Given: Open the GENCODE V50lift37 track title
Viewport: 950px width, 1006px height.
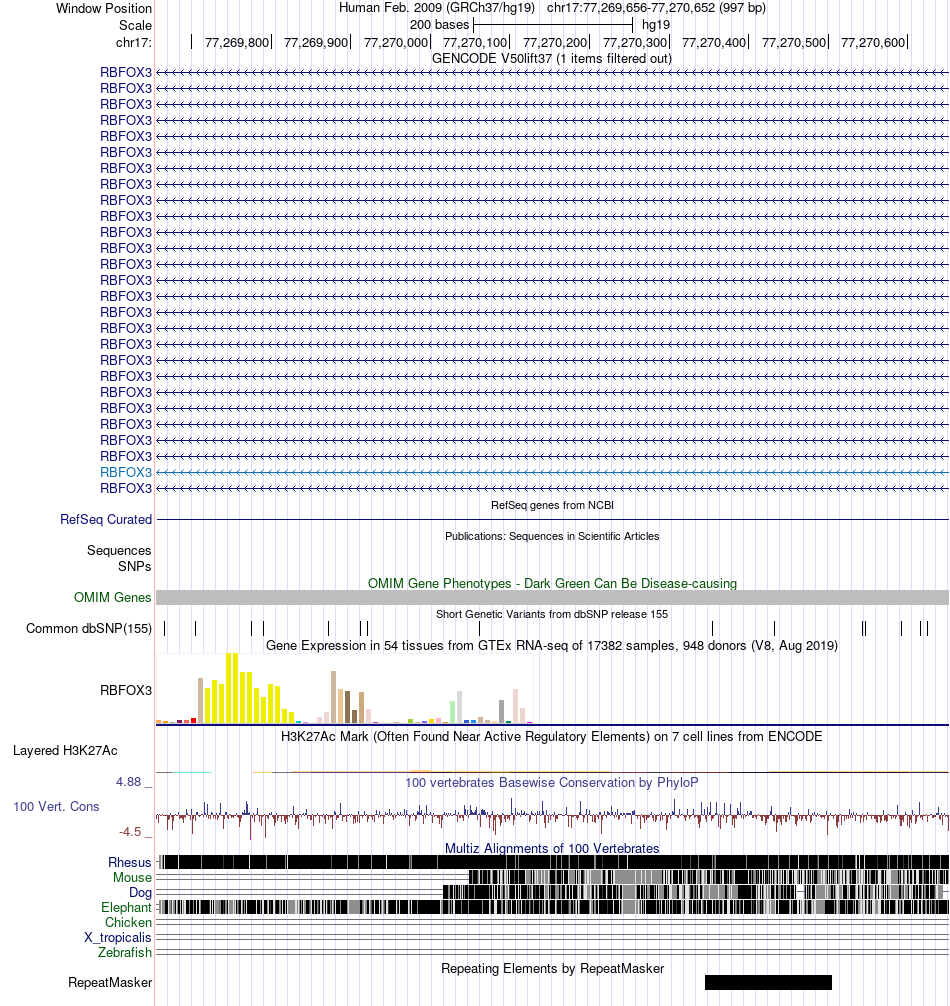Looking at the screenshot, I should pos(552,58).
